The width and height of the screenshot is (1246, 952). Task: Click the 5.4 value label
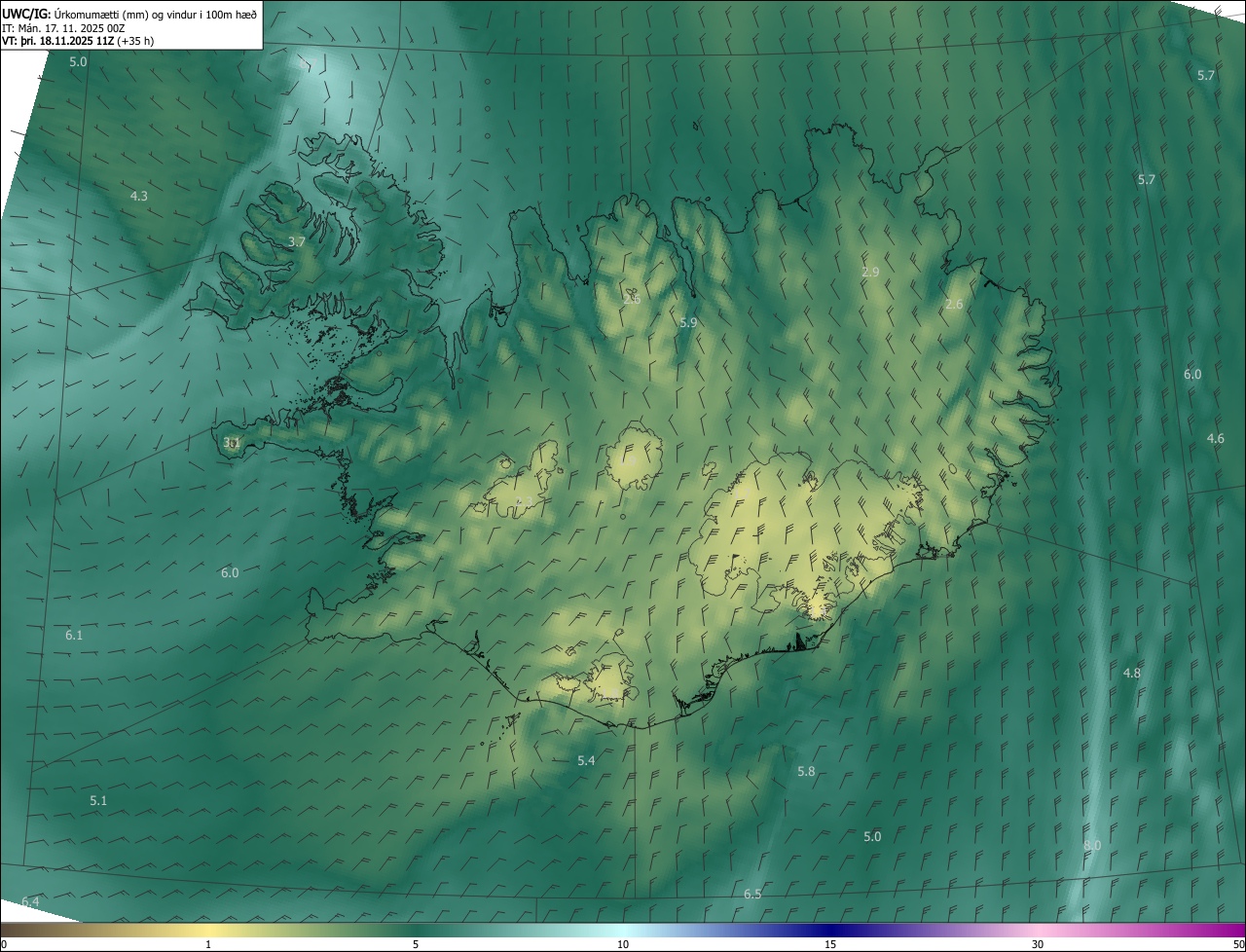click(x=586, y=760)
